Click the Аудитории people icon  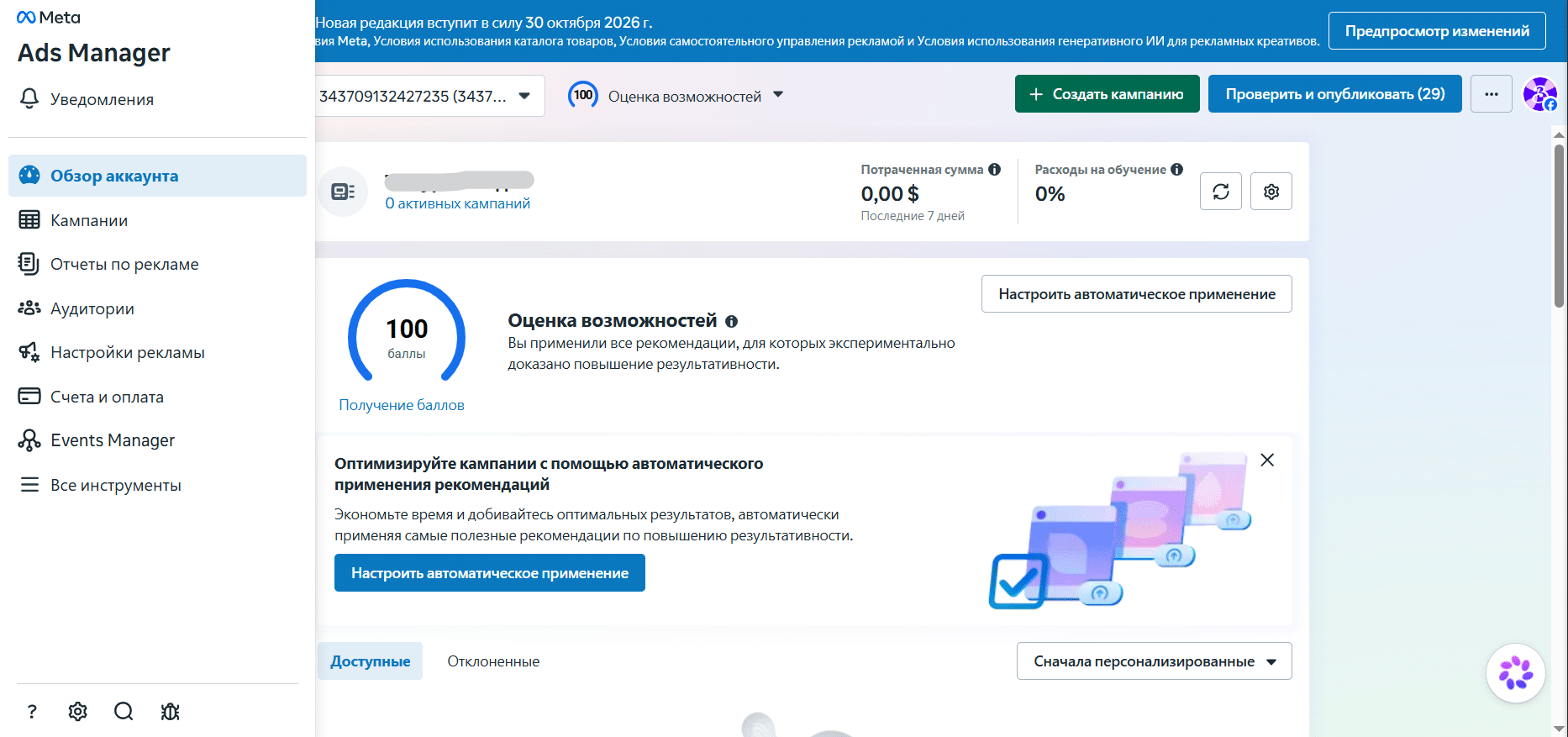(x=29, y=308)
